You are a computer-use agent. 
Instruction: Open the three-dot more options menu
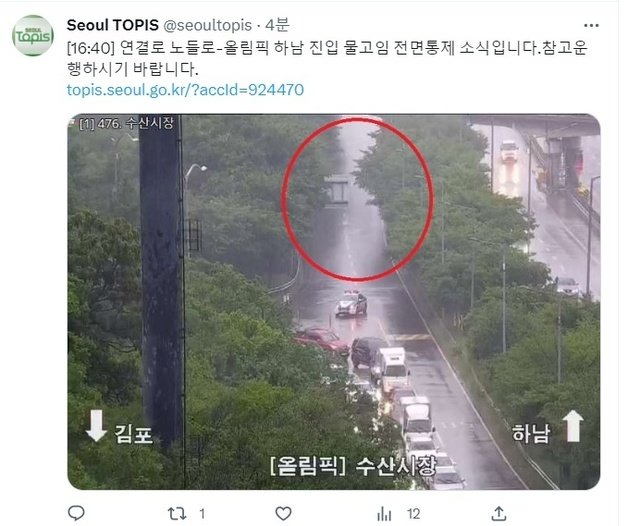(591, 26)
